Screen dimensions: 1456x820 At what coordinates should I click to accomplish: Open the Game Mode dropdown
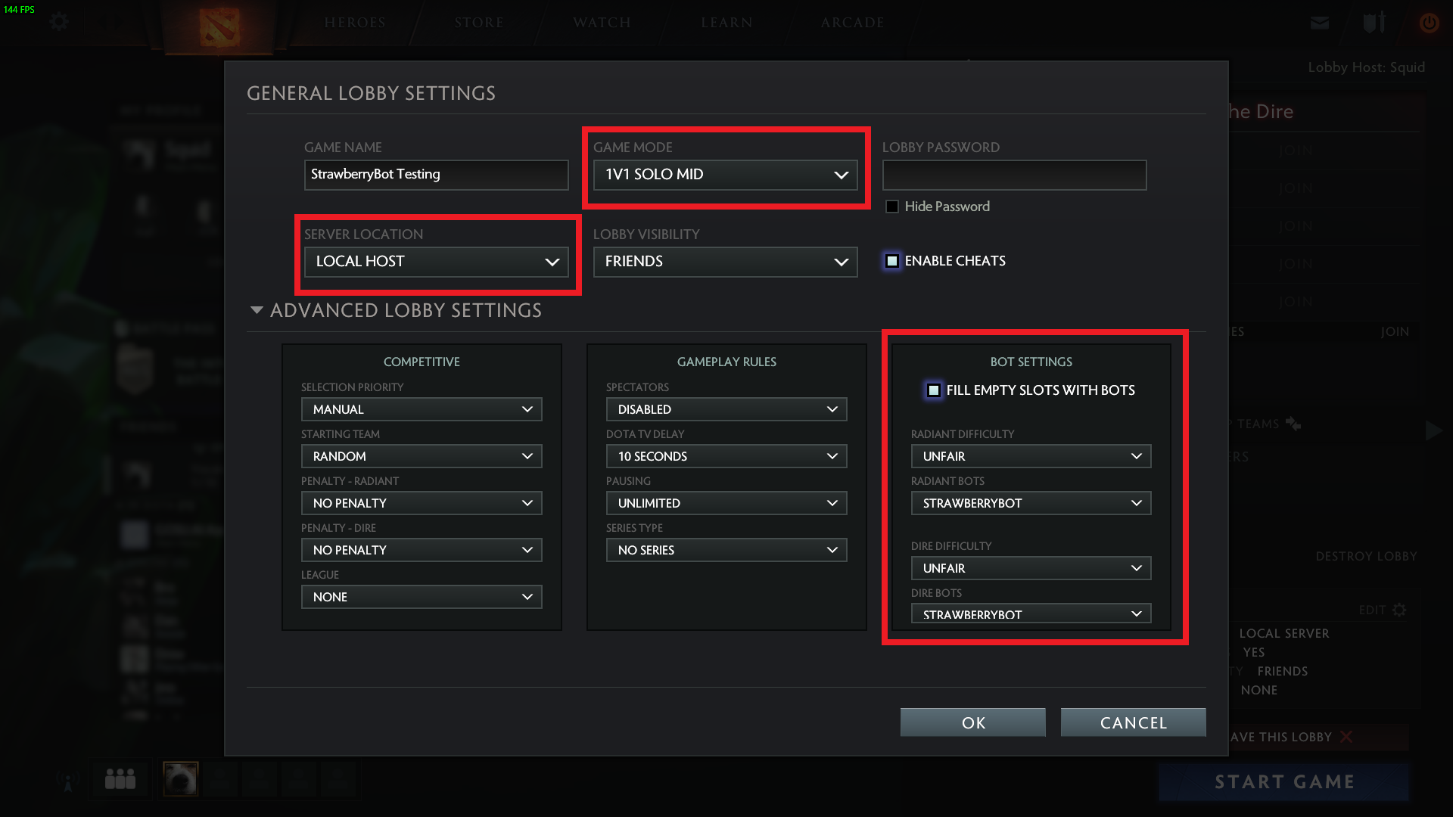pyautogui.click(x=726, y=175)
